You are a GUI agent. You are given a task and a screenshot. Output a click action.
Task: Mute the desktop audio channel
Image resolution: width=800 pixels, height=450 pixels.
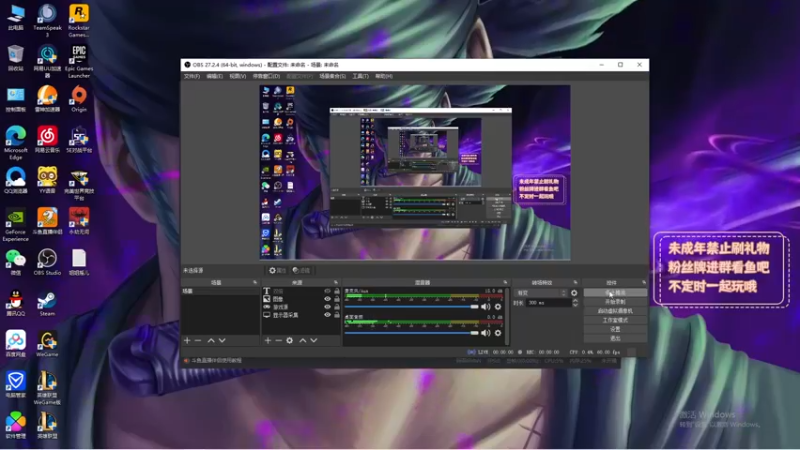tap(485, 333)
